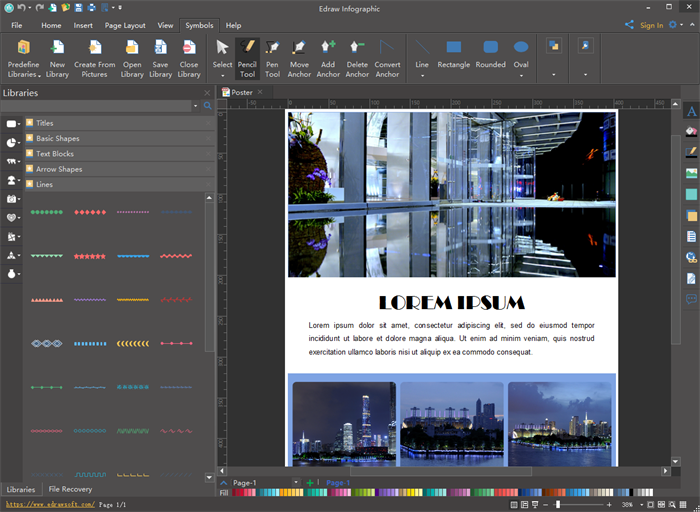Click the Sign In link
Image resolution: width=700 pixels, height=512 pixels.
coord(651,25)
